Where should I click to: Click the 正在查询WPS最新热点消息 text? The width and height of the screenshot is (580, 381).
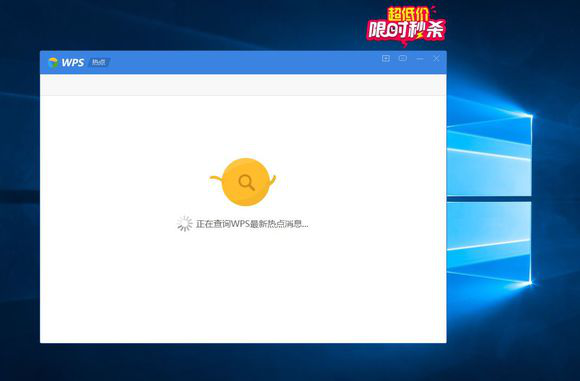pos(252,224)
